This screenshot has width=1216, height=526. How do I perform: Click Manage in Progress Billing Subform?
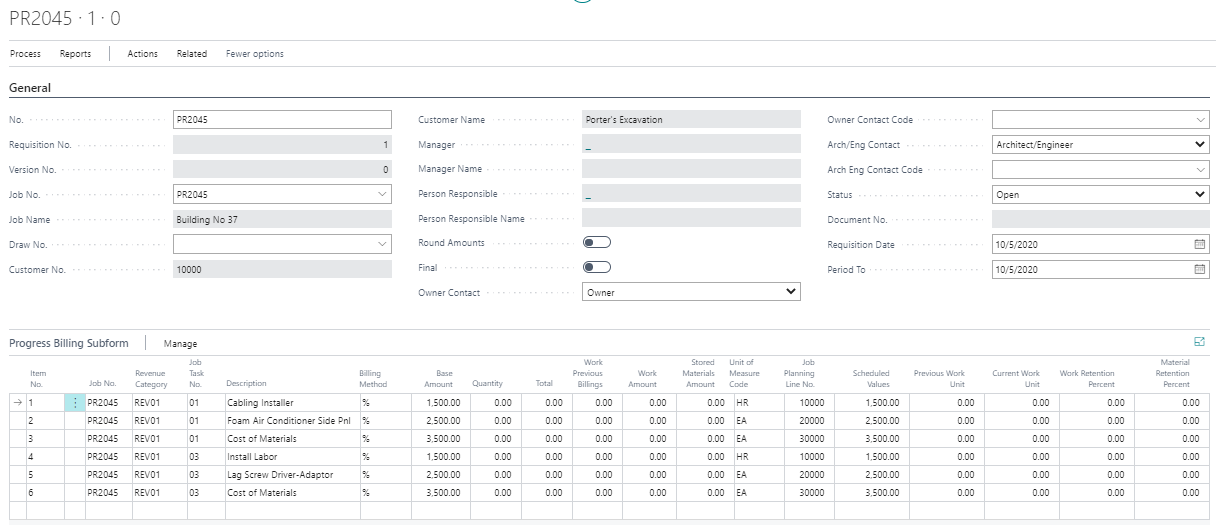point(180,343)
